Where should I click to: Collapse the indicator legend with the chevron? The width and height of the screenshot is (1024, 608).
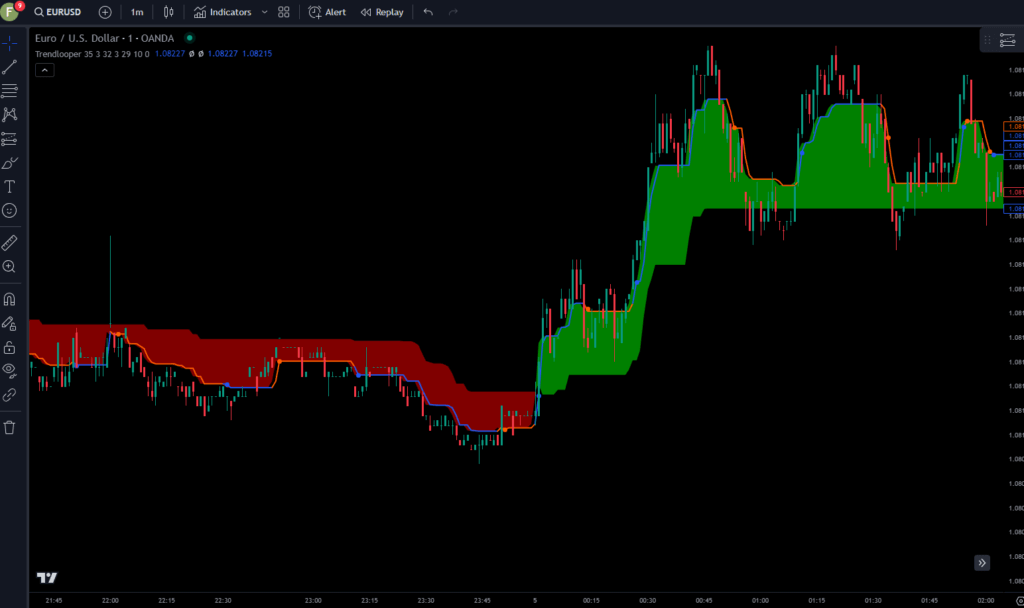[x=44, y=70]
